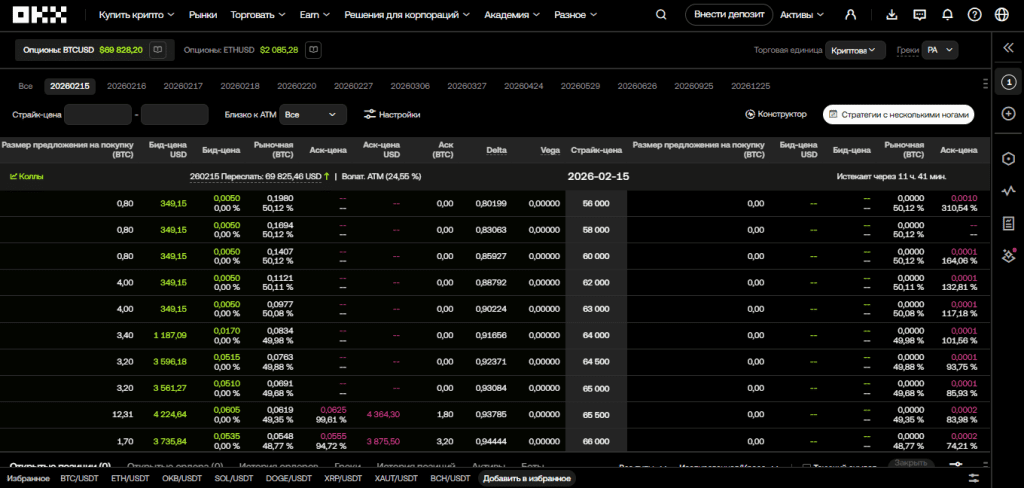Open the Купить крипто dropdown menu
Screen dimensions: 1024x488
tap(136, 14)
